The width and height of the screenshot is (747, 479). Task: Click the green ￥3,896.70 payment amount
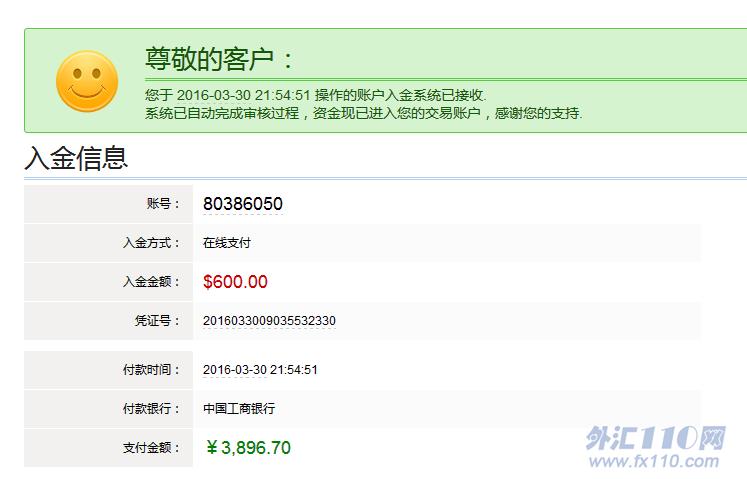pos(247,448)
